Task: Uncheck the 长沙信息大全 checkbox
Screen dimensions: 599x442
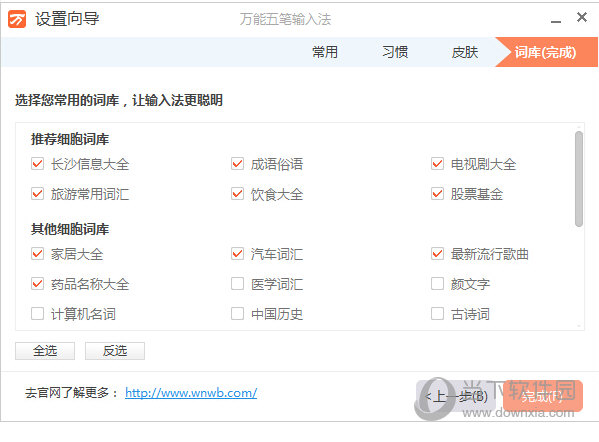Action: click(37, 164)
